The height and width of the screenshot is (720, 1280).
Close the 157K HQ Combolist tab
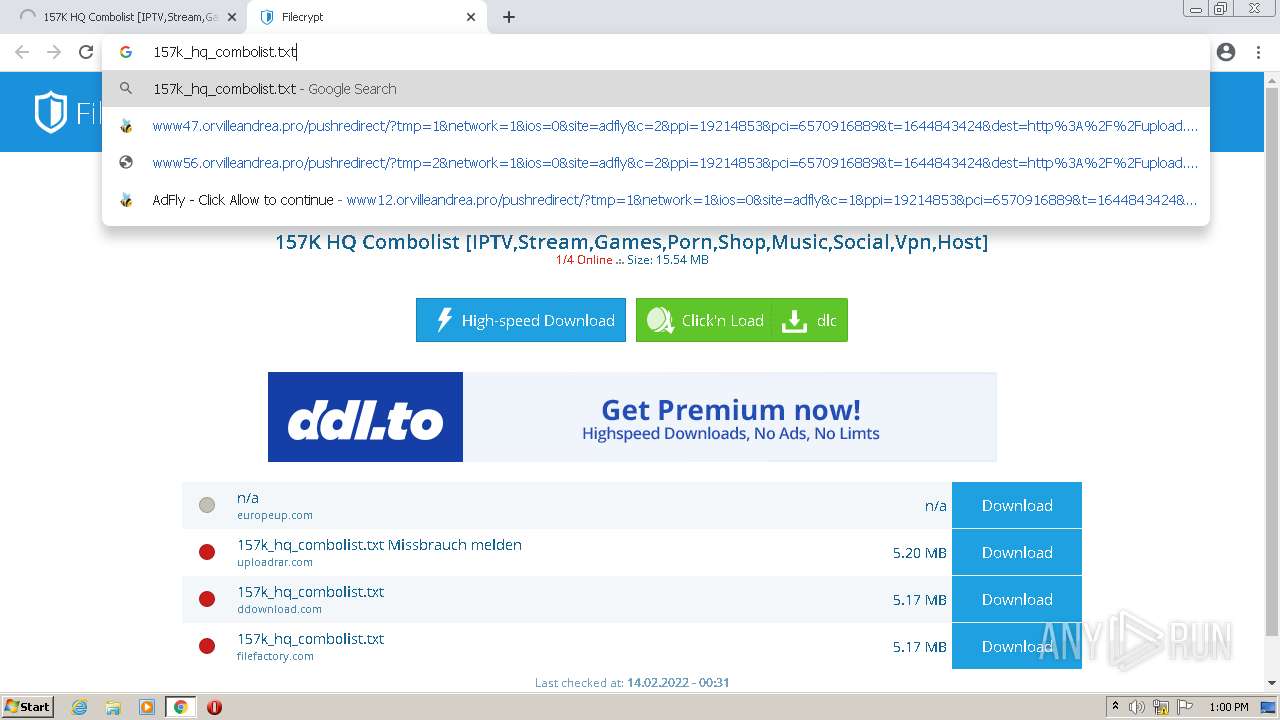click(232, 17)
